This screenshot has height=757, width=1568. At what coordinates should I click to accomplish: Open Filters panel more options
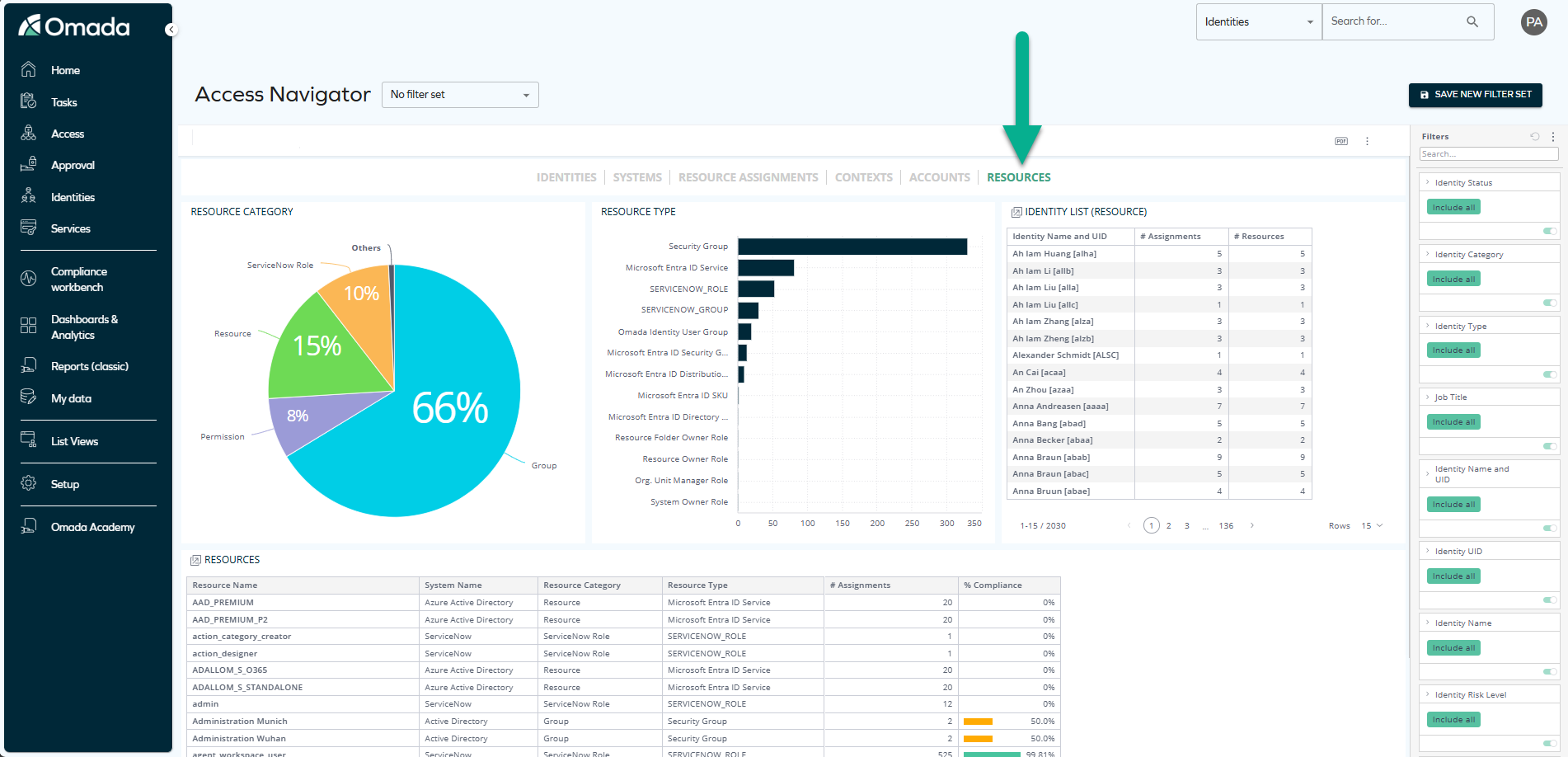tap(1553, 137)
